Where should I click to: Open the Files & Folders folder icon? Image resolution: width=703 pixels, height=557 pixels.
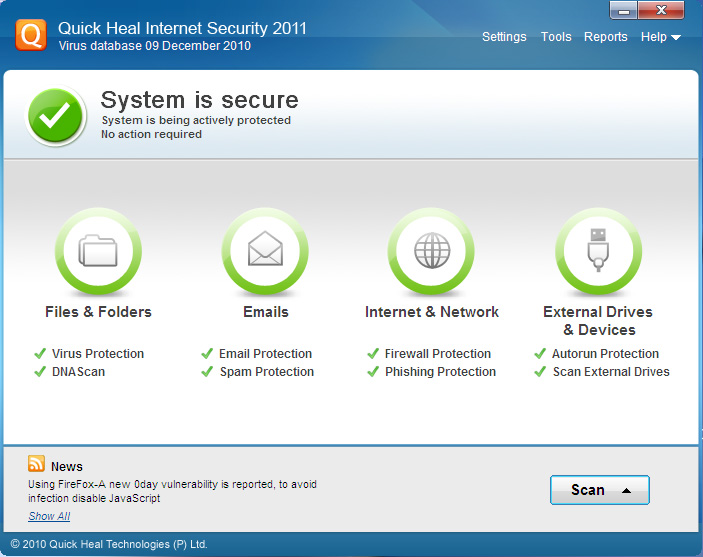(98, 251)
